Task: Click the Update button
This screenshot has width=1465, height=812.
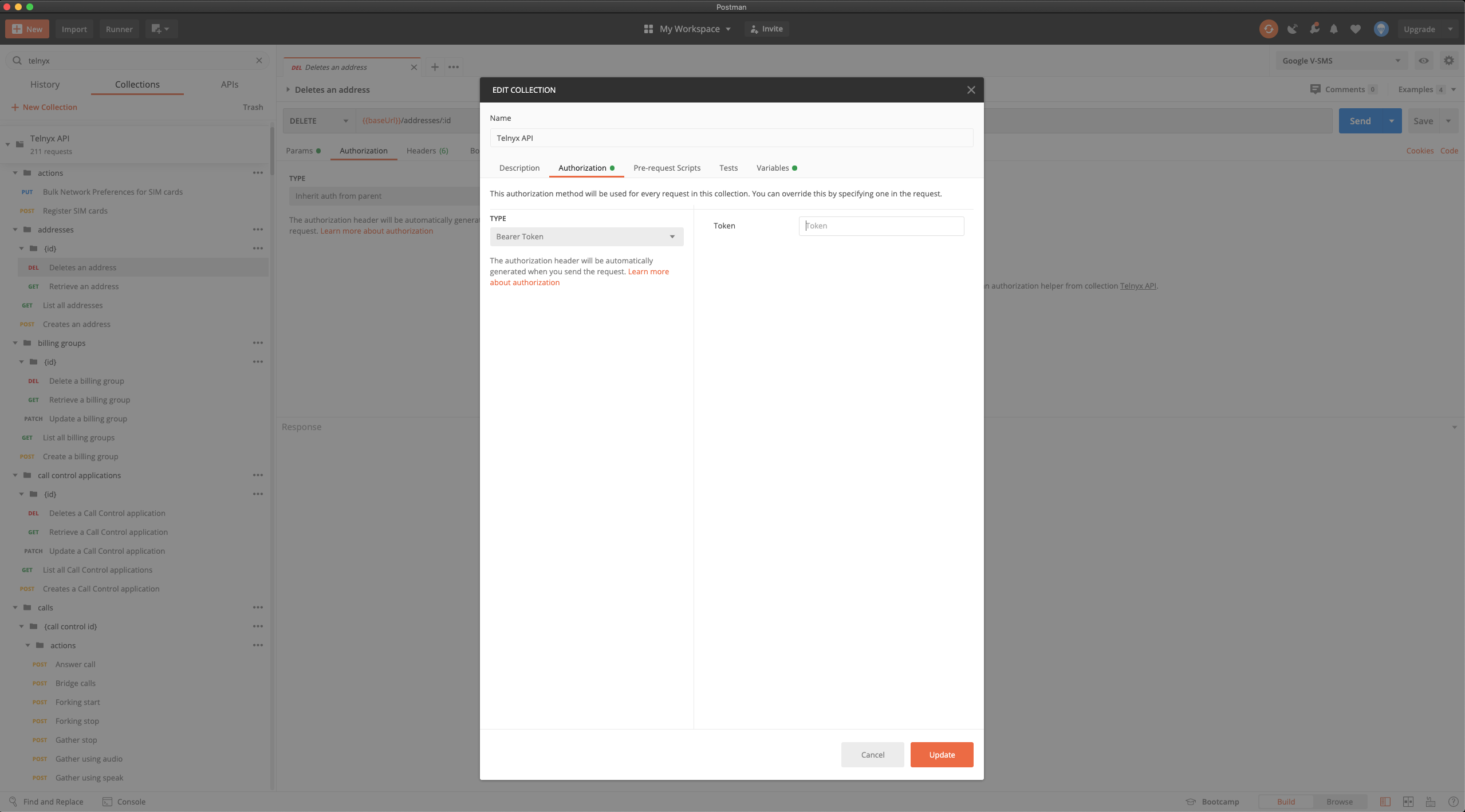Action: [x=942, y=755]
